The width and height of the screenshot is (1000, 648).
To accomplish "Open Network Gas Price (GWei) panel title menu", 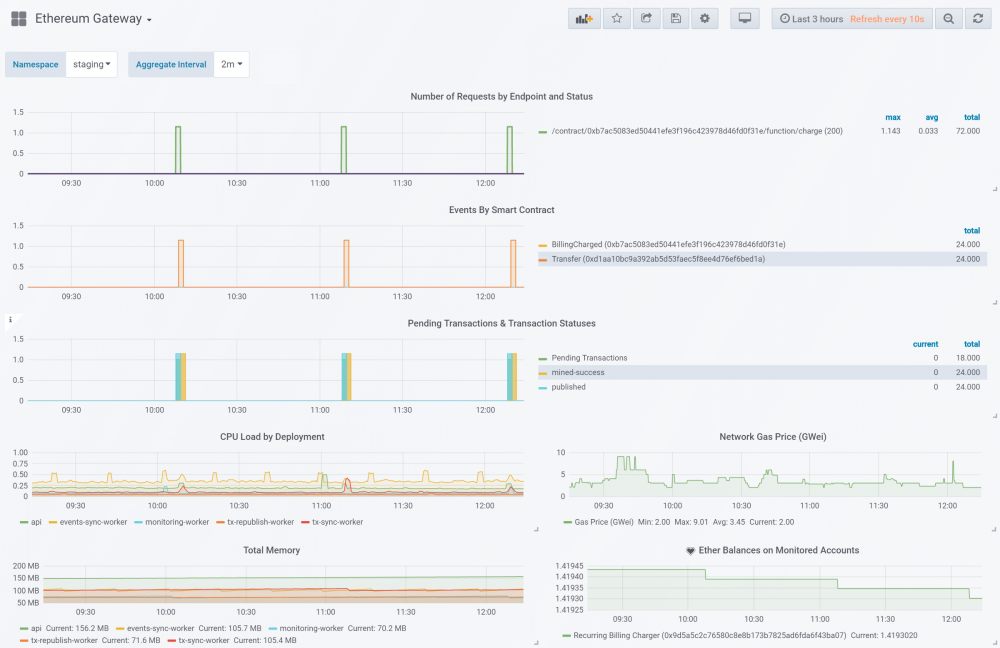I will 772,437.
